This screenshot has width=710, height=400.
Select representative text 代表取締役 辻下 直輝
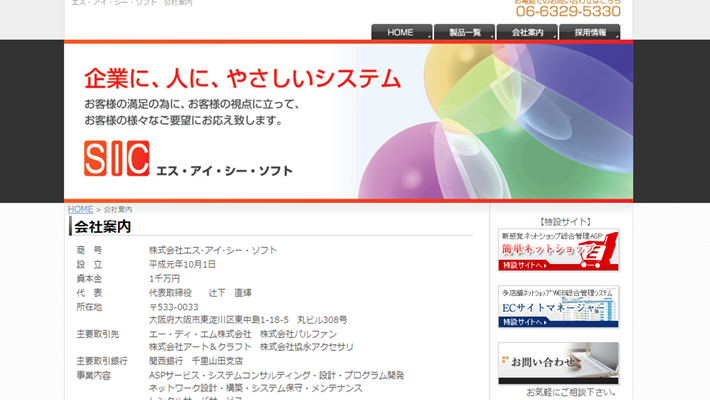tap(200, 293)
